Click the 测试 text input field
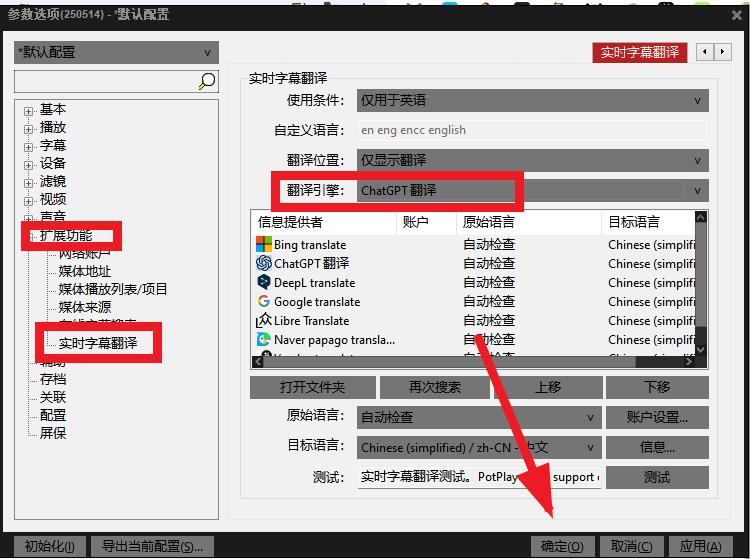This screenshot has width=750, height=559. coord(479,477)
